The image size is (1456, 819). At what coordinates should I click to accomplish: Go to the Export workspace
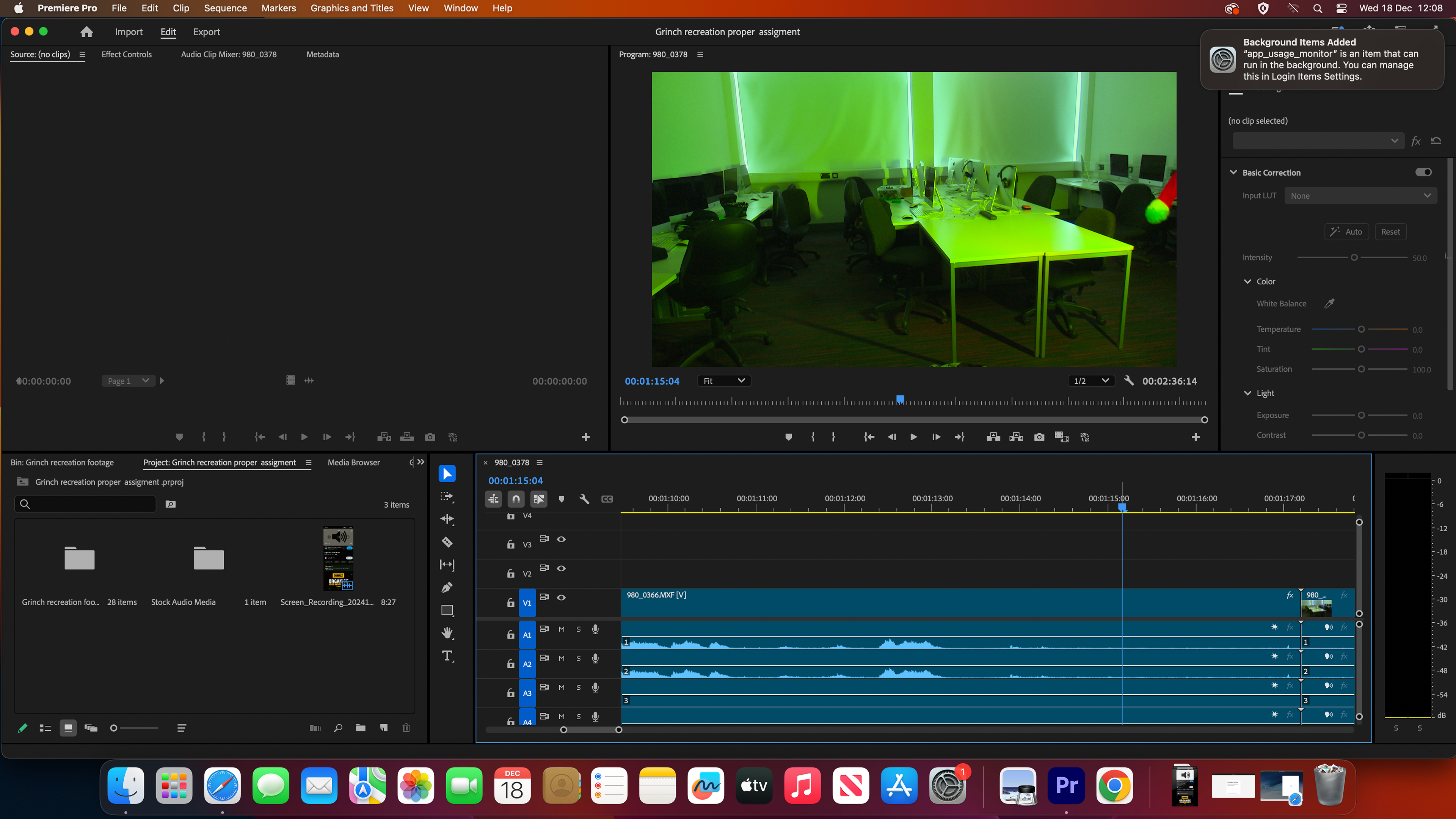coord(206,32)
